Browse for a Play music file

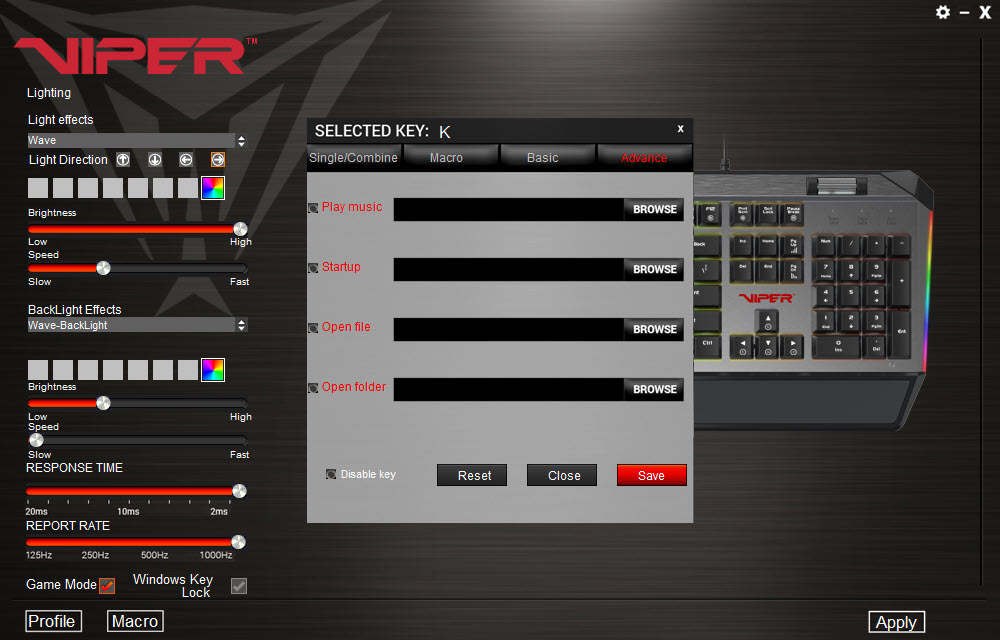tap(655, 209)
